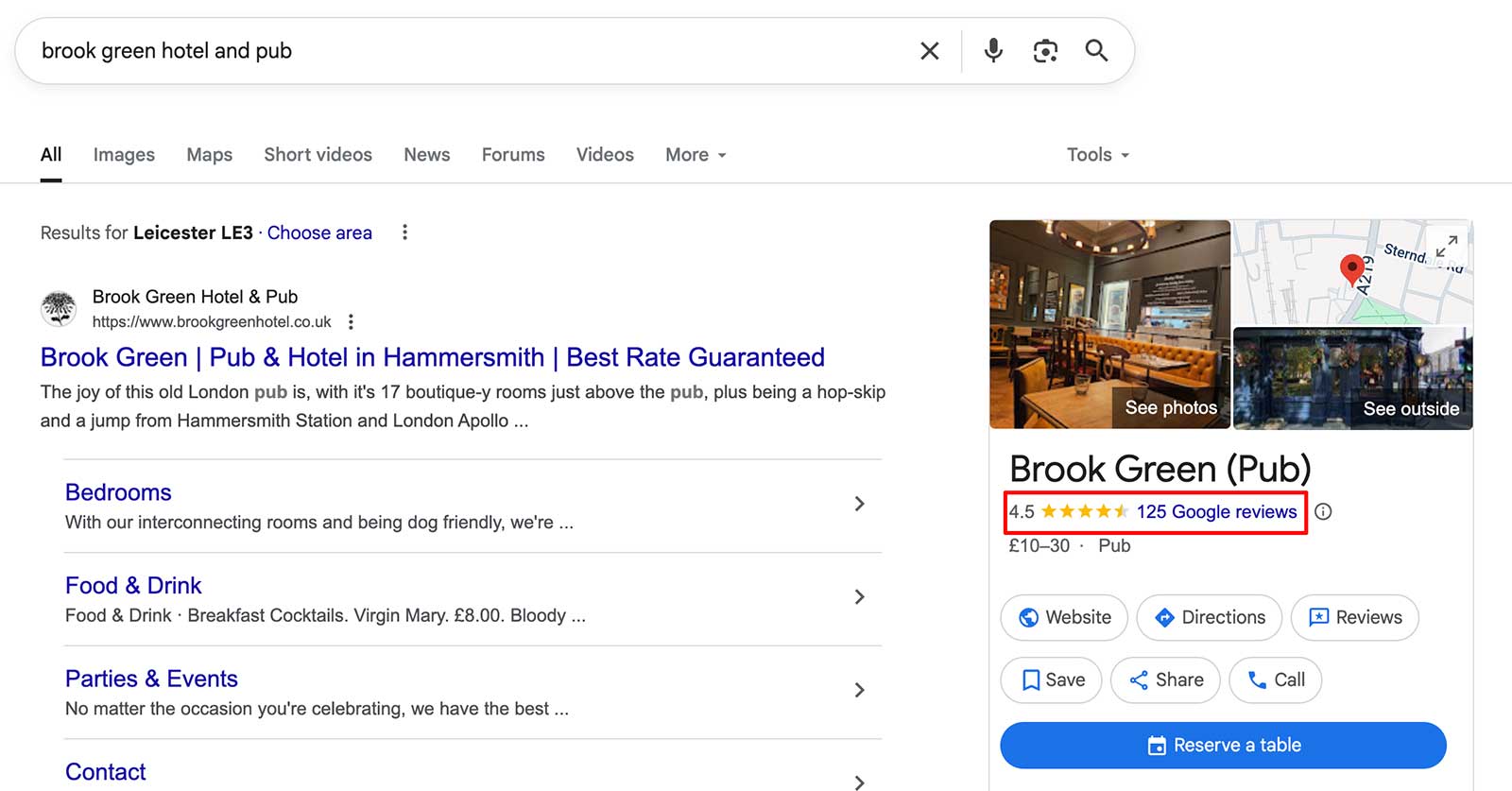
Task: Expand the Parties & Events chevron
Action: [x=859, y=691]
